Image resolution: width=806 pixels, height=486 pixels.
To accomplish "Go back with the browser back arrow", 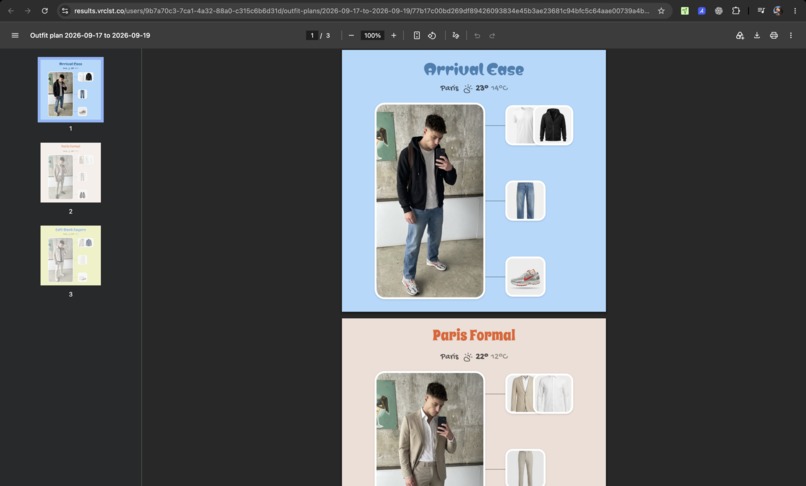I will [x=11, y=11].
